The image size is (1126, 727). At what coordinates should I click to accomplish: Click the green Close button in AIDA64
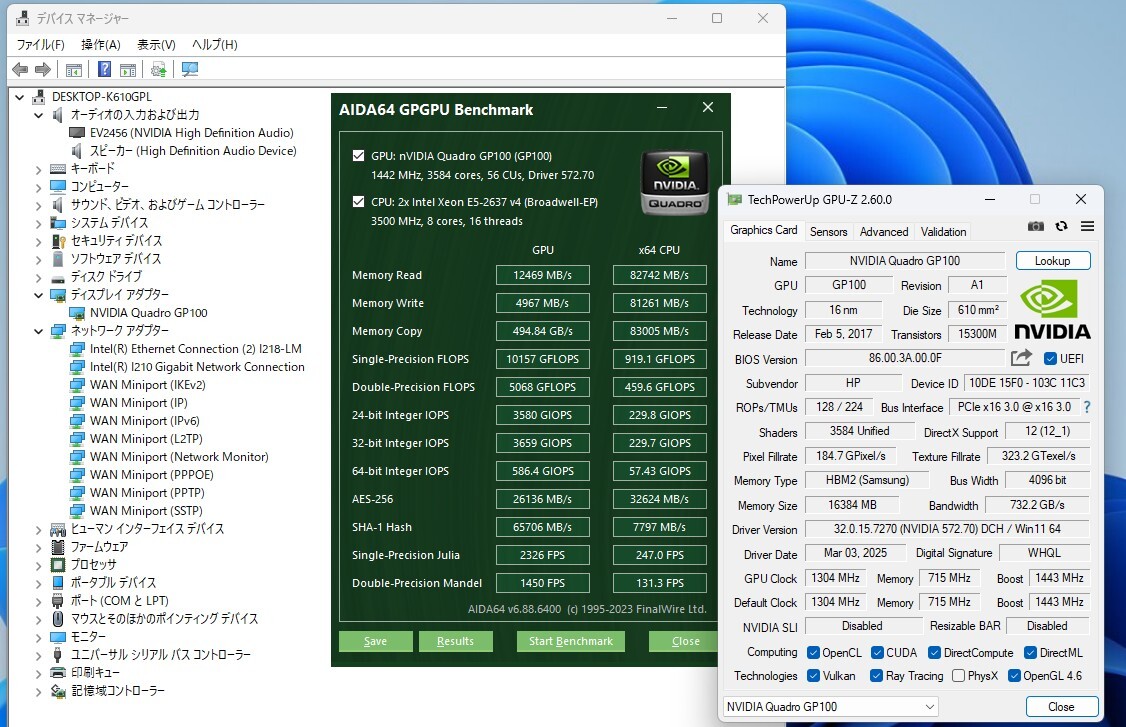685,641
